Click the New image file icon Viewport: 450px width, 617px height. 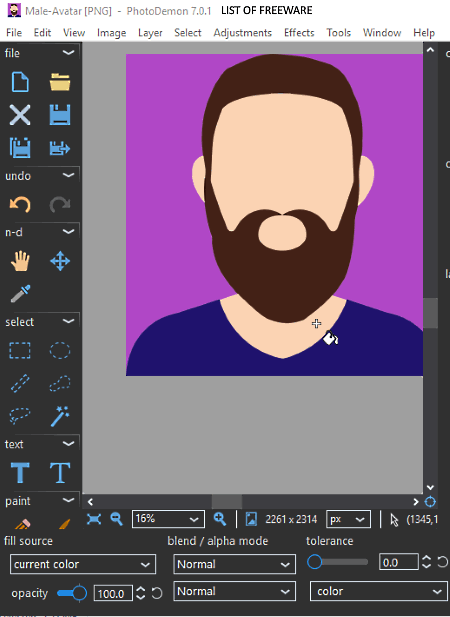point(20,82)
